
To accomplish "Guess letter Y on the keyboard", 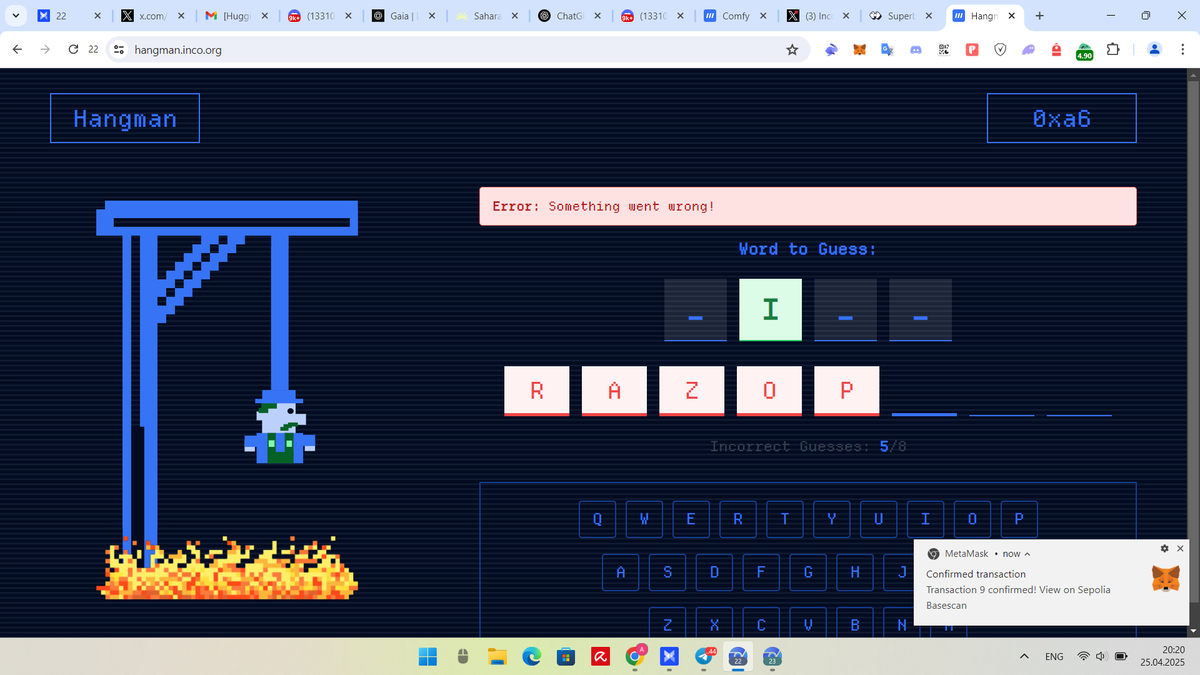I will (832, 519).
